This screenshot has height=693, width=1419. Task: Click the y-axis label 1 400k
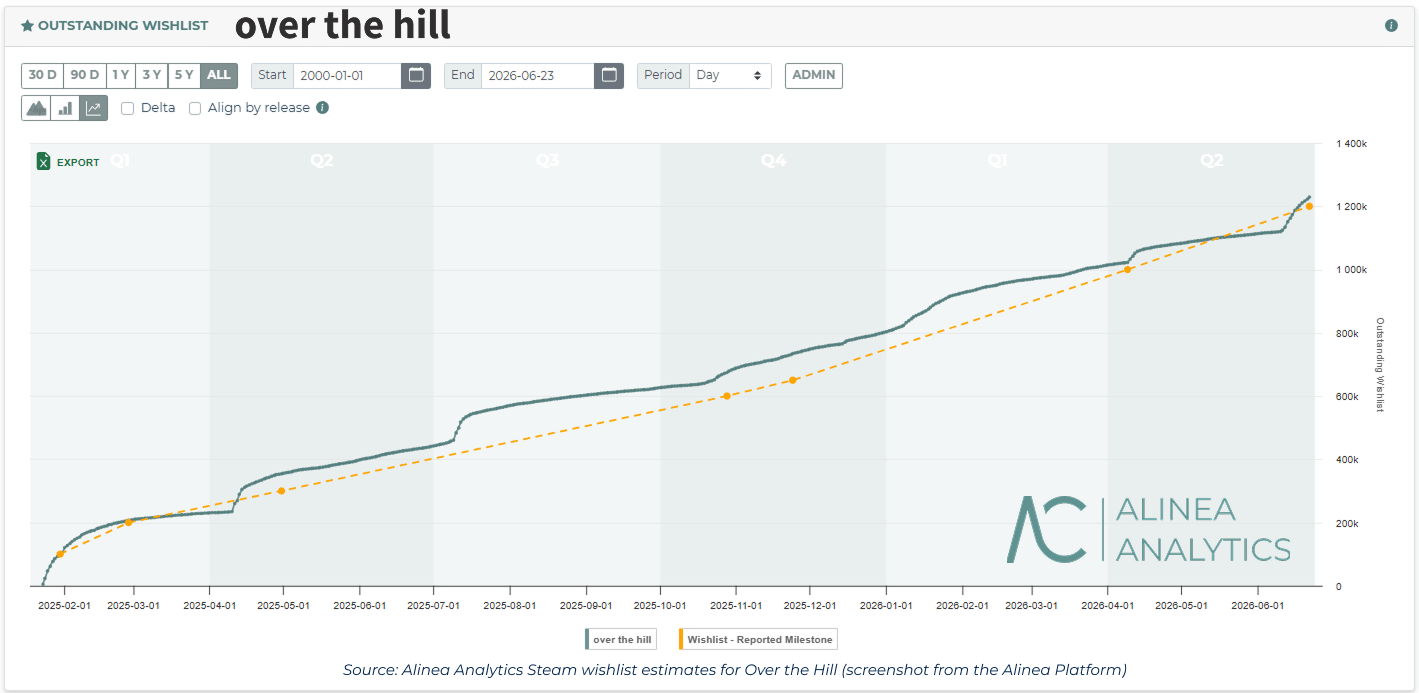[1352, 144]
